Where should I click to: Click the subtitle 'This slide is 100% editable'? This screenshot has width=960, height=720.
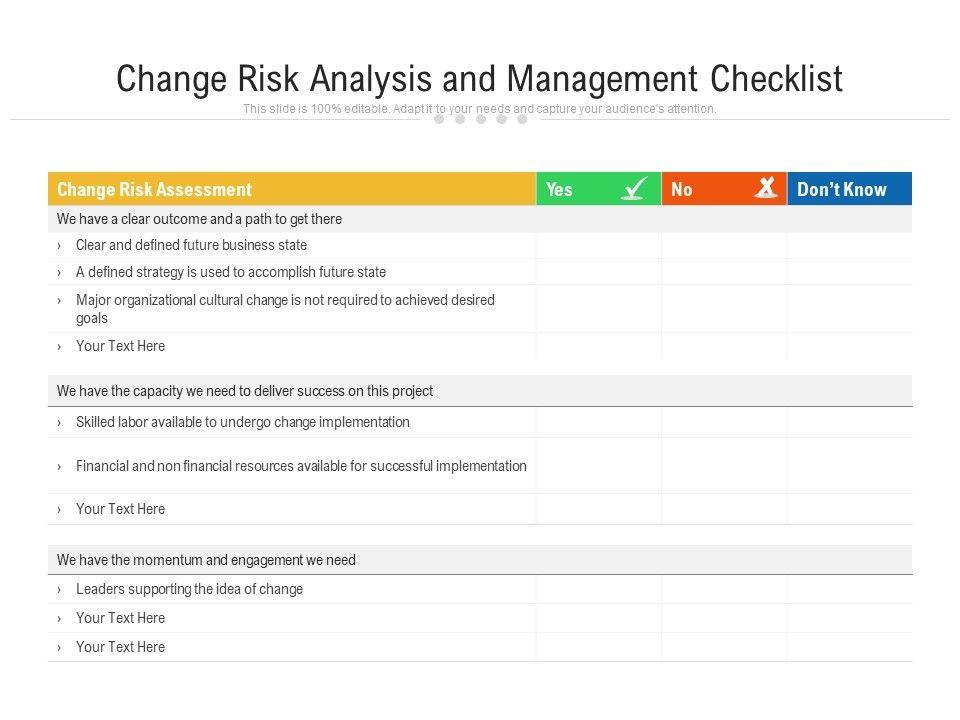click(x=479, y=109)
